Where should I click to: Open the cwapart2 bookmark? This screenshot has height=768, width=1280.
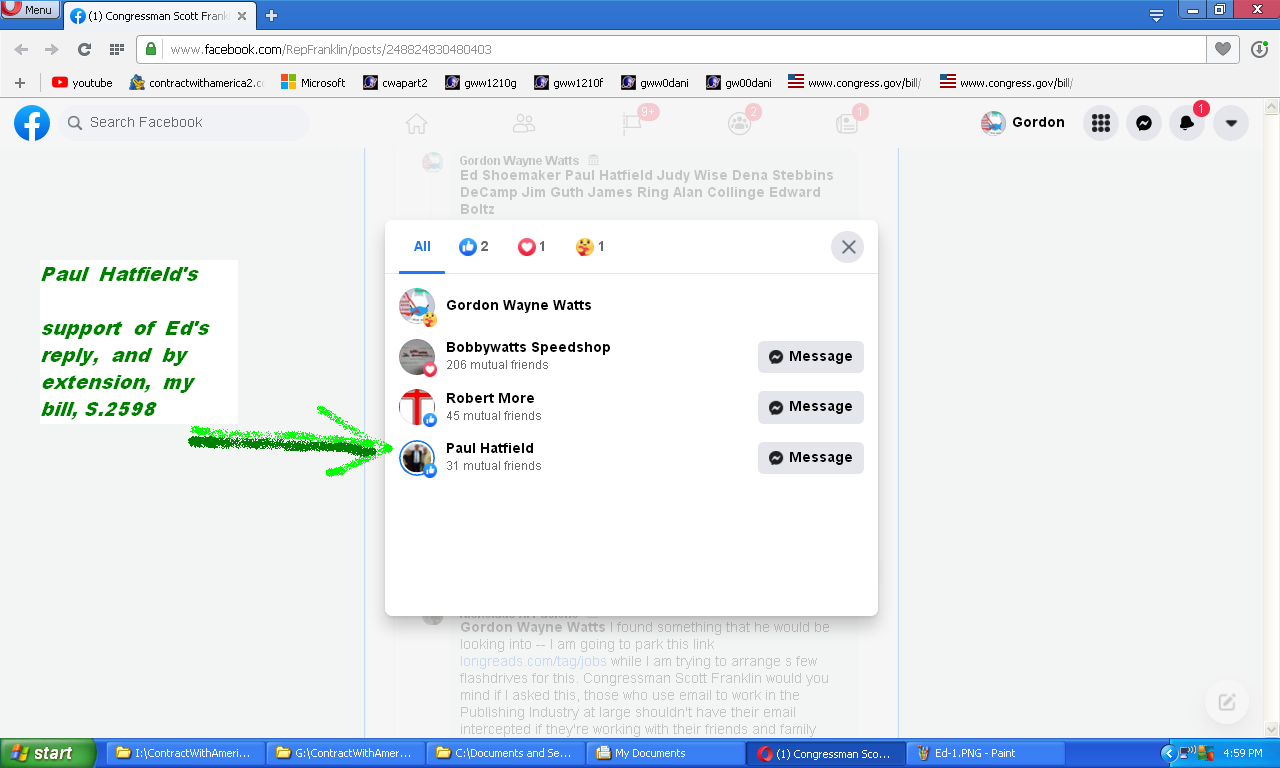(395, 83)
